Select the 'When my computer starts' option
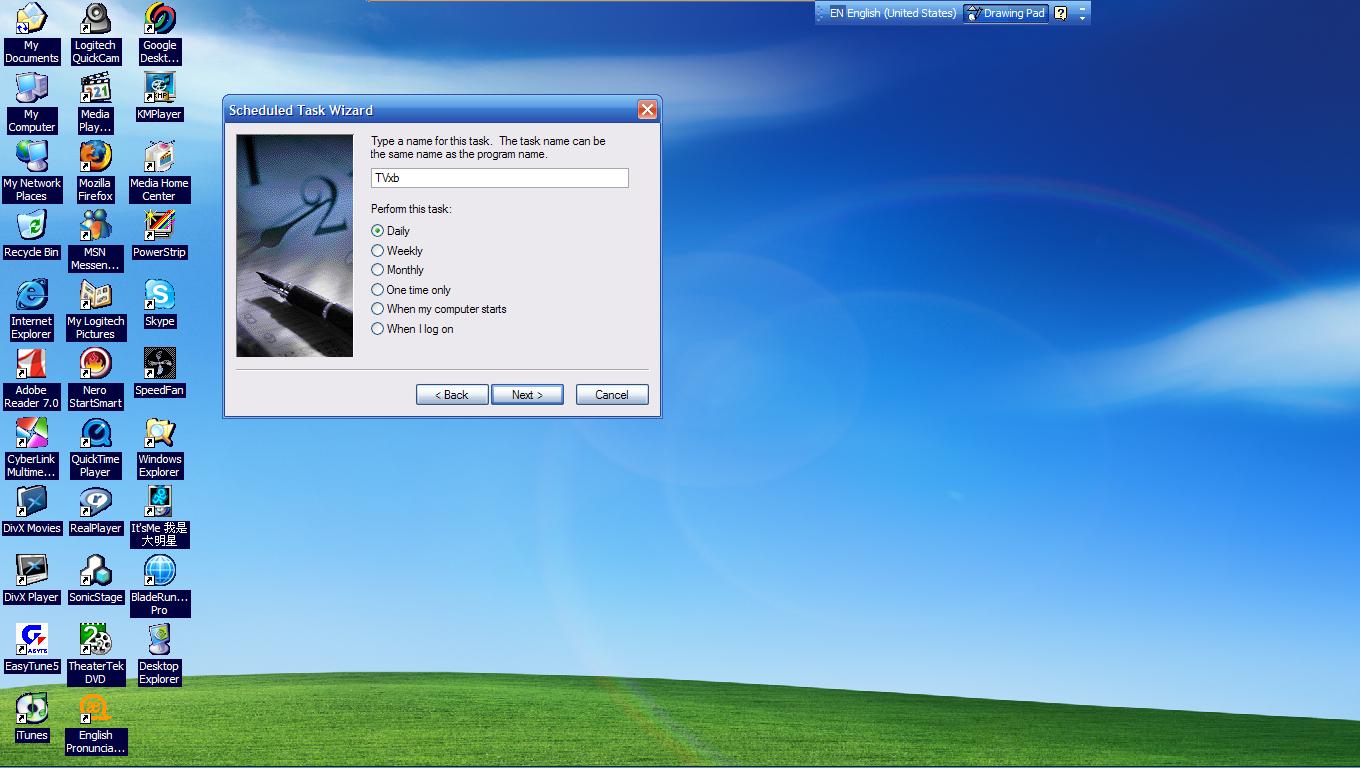1360x768 pixels. click(x=378, y=309)
